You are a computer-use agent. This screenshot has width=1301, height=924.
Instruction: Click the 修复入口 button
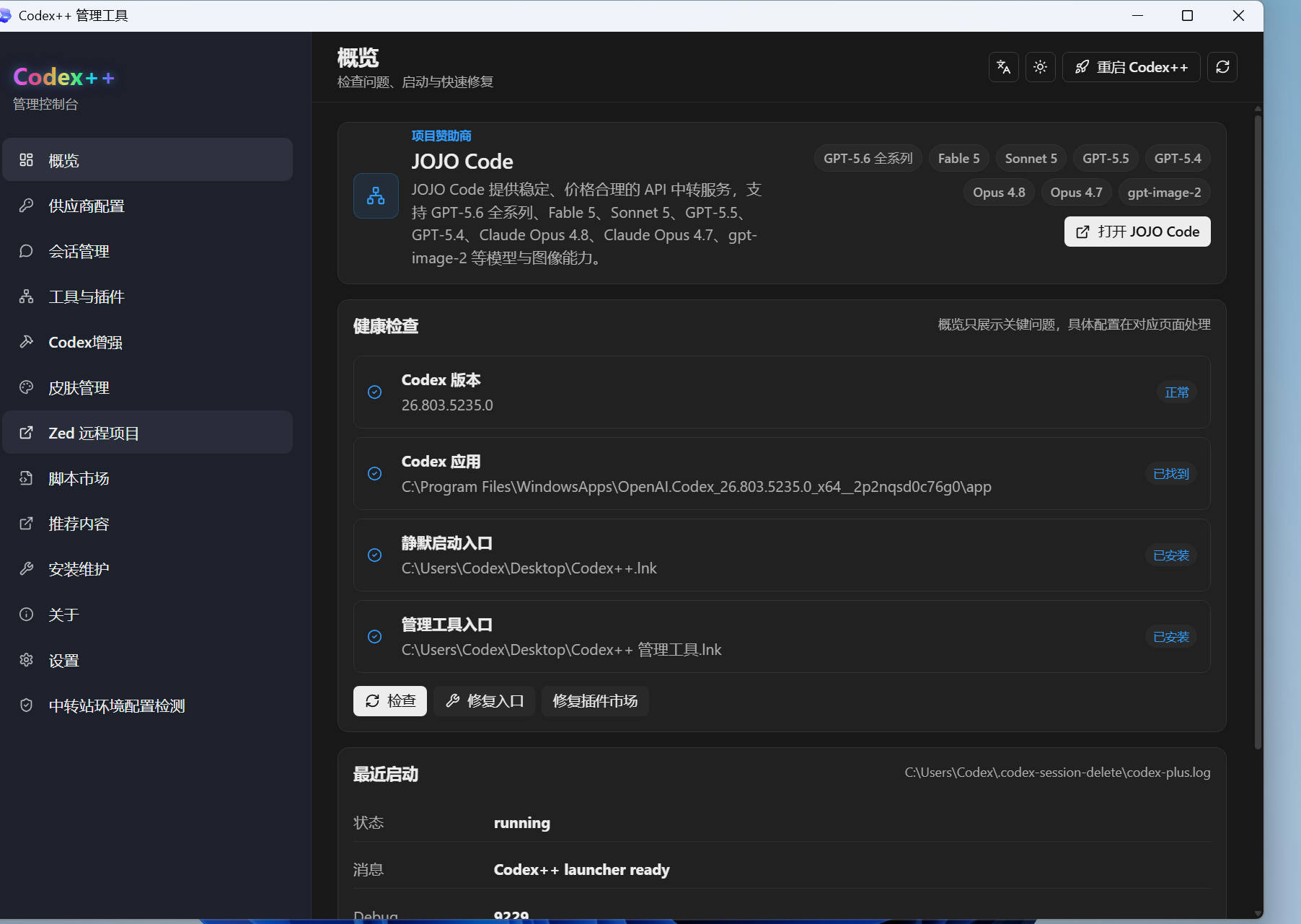pos(485,701)
